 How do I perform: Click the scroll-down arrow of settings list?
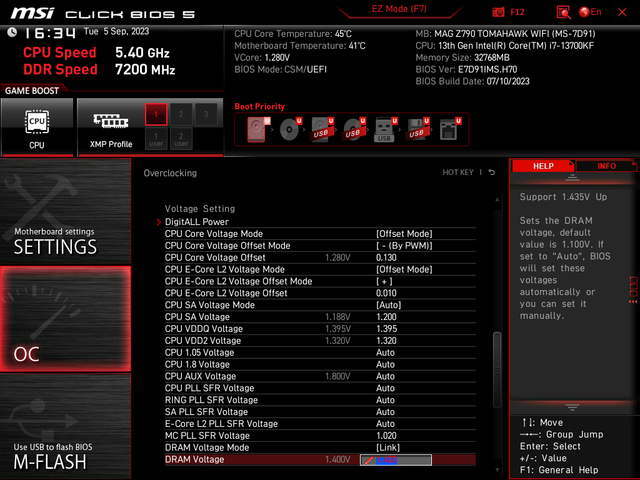(x=497, y=470)
